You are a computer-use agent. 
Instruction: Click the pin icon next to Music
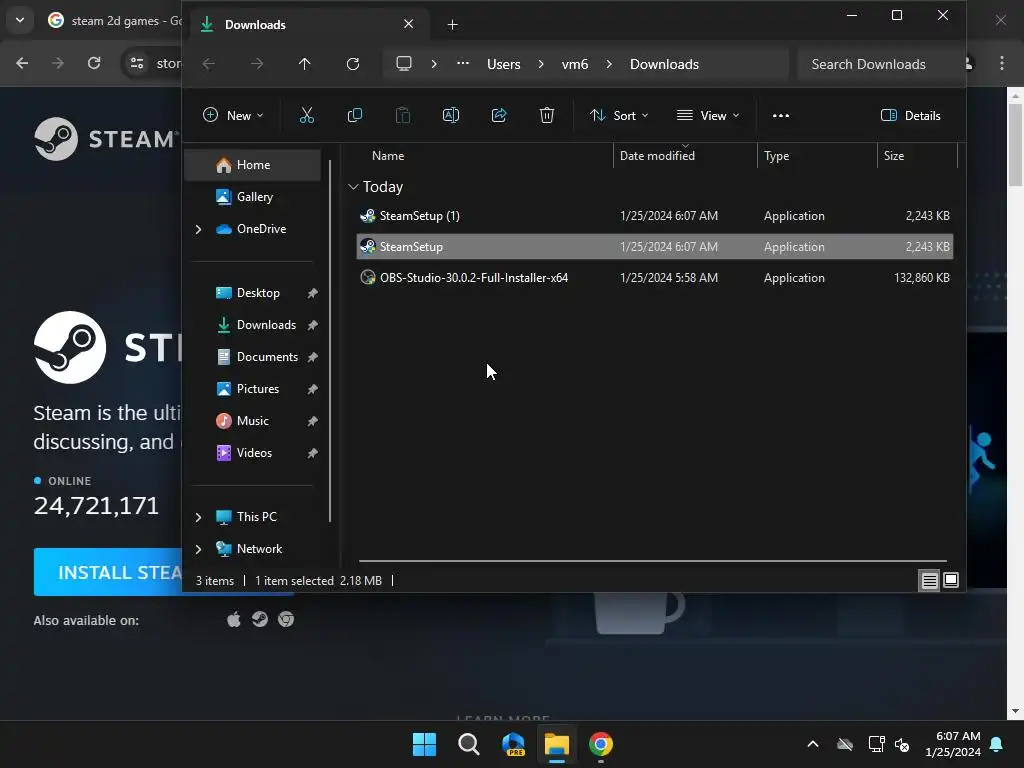[313, 421]
